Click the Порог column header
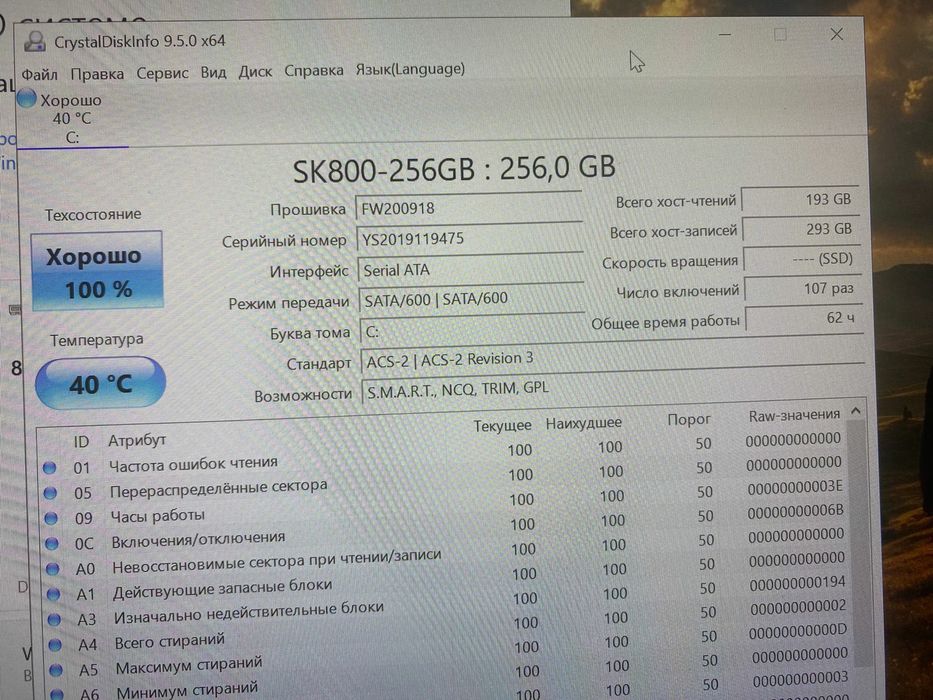The image size is (933, 700). [689, 420]
